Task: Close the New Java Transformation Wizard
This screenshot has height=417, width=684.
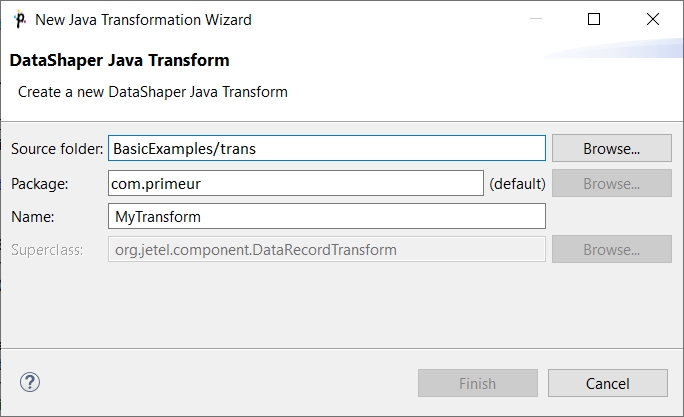Action: (x=653, y=19)
